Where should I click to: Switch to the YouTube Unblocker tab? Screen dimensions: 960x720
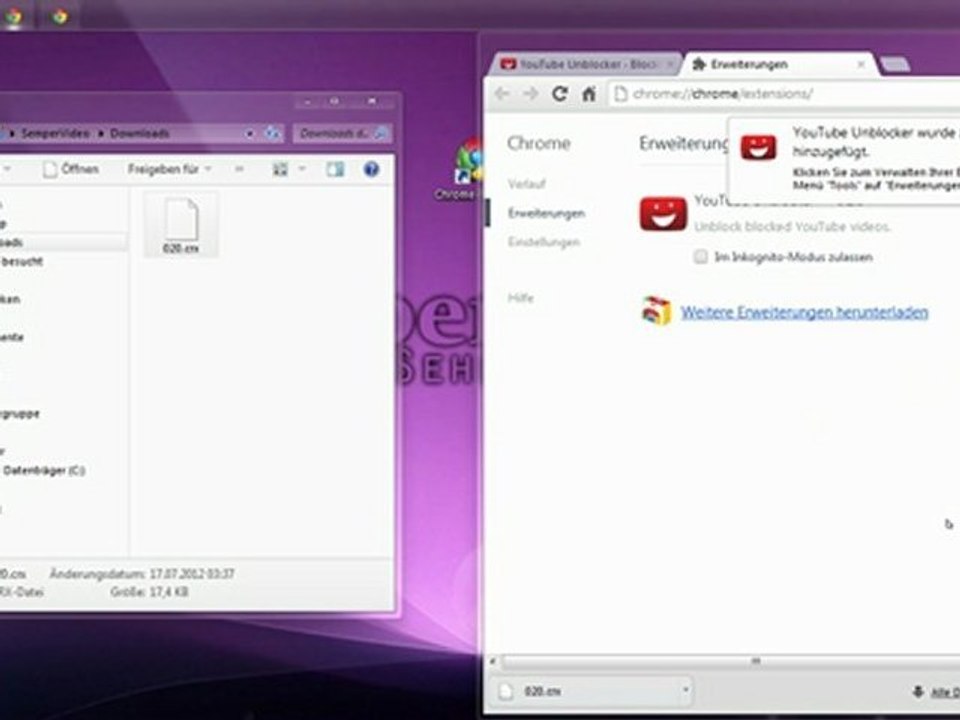click(587, 64)
